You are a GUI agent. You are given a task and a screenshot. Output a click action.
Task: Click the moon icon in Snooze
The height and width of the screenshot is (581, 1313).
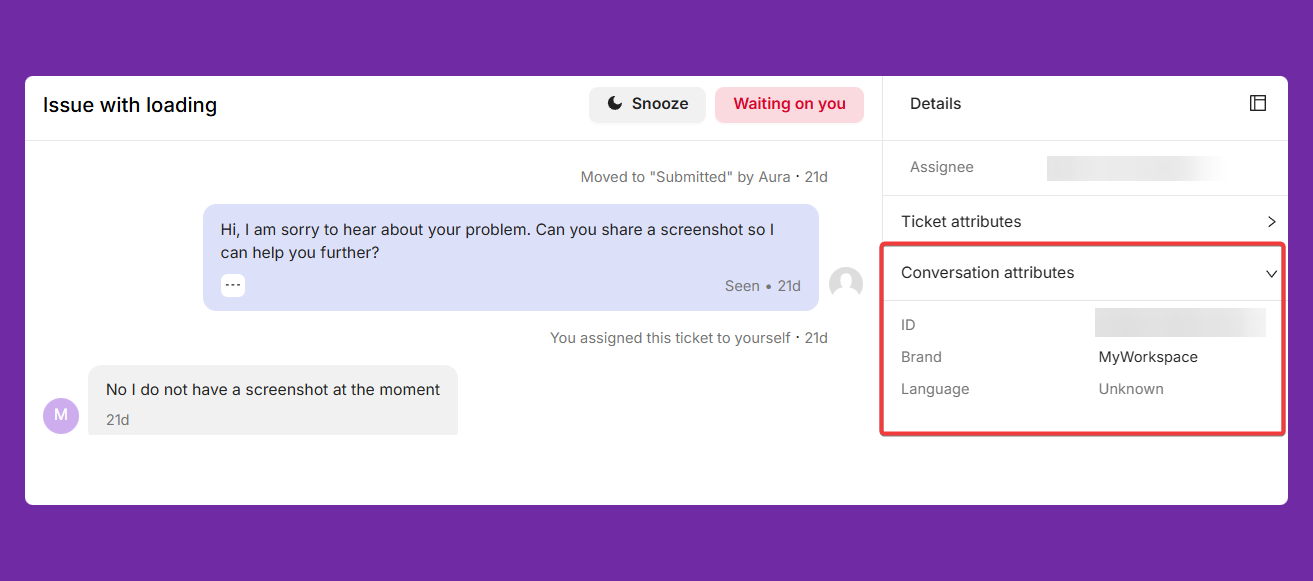615,103
